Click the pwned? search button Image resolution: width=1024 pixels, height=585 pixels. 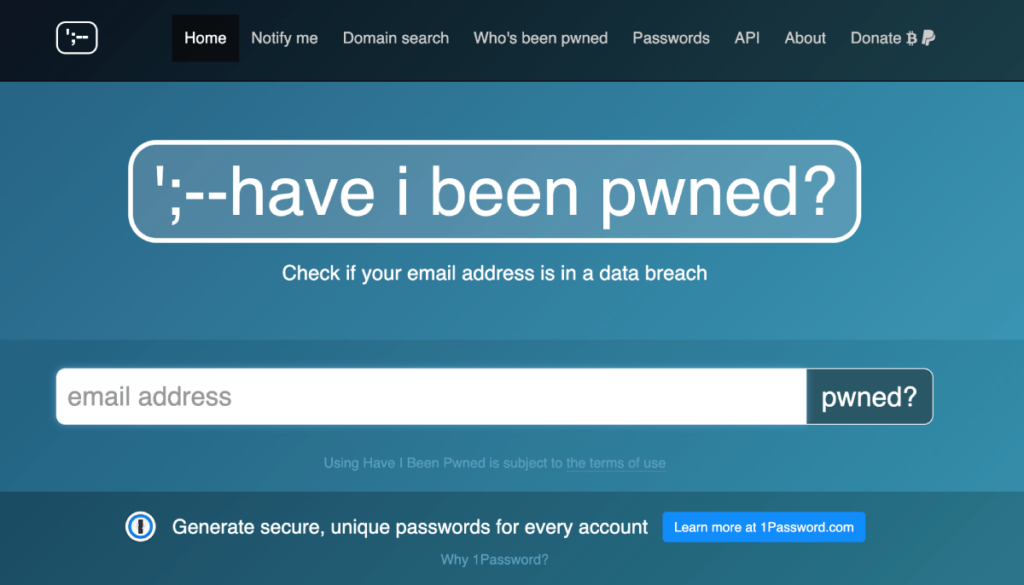(868, 396)
